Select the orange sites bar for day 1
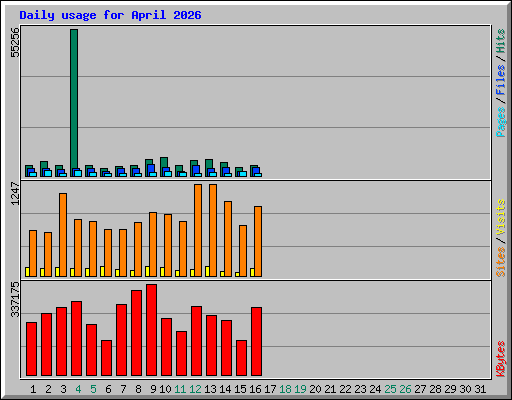Image resolution: width=512 pixels, height=400 pixels. pos(33,253)
